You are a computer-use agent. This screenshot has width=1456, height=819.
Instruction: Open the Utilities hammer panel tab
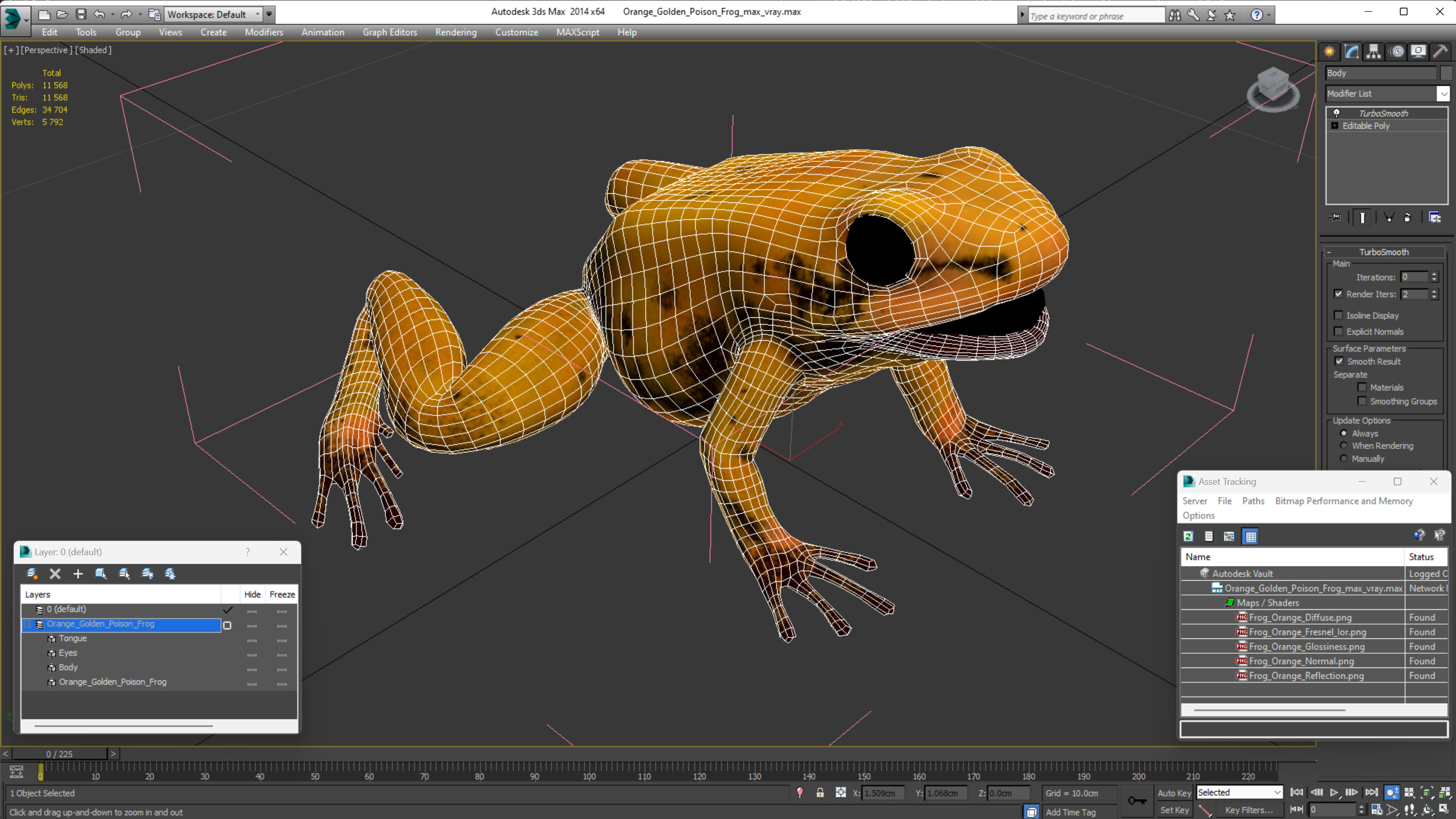point(1441,52)
